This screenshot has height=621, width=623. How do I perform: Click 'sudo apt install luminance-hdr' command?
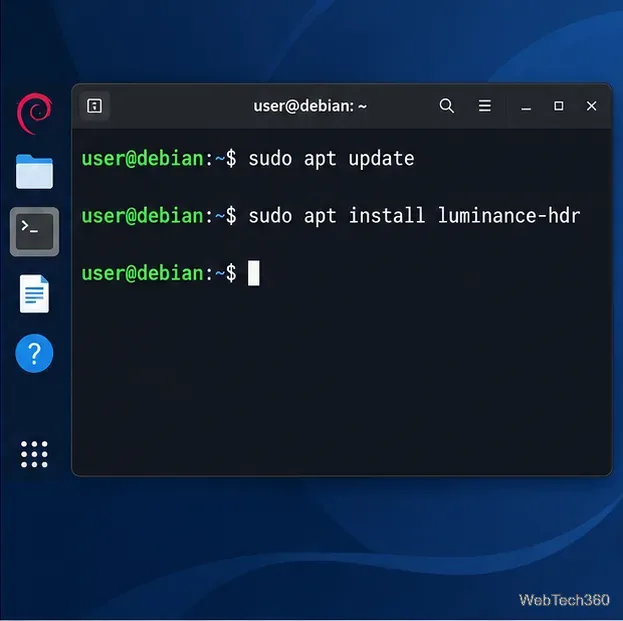(x=414, y=216)
